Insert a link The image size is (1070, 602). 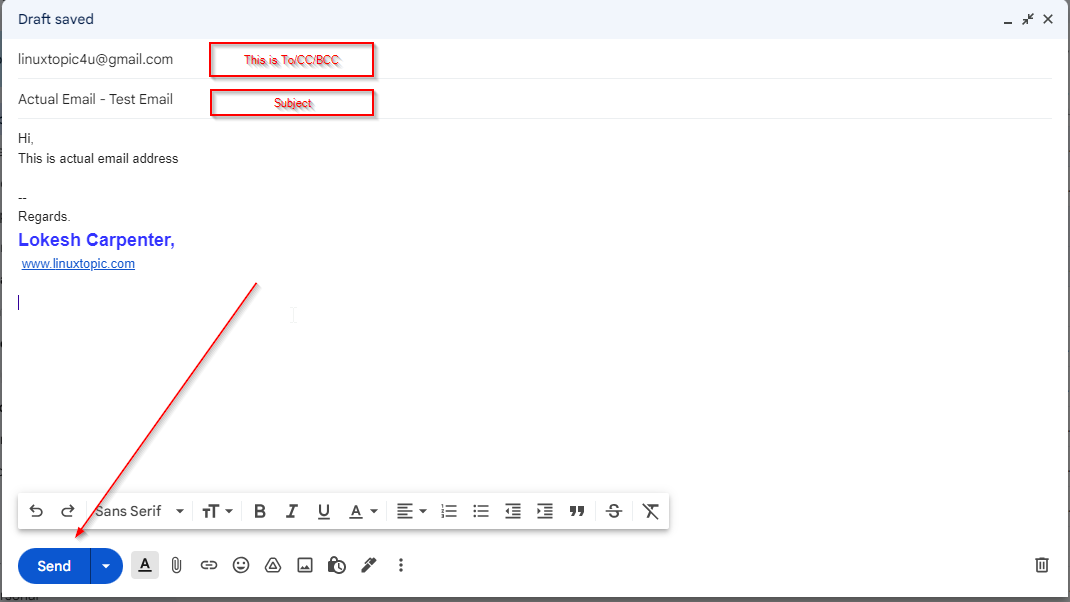(209, 565)
